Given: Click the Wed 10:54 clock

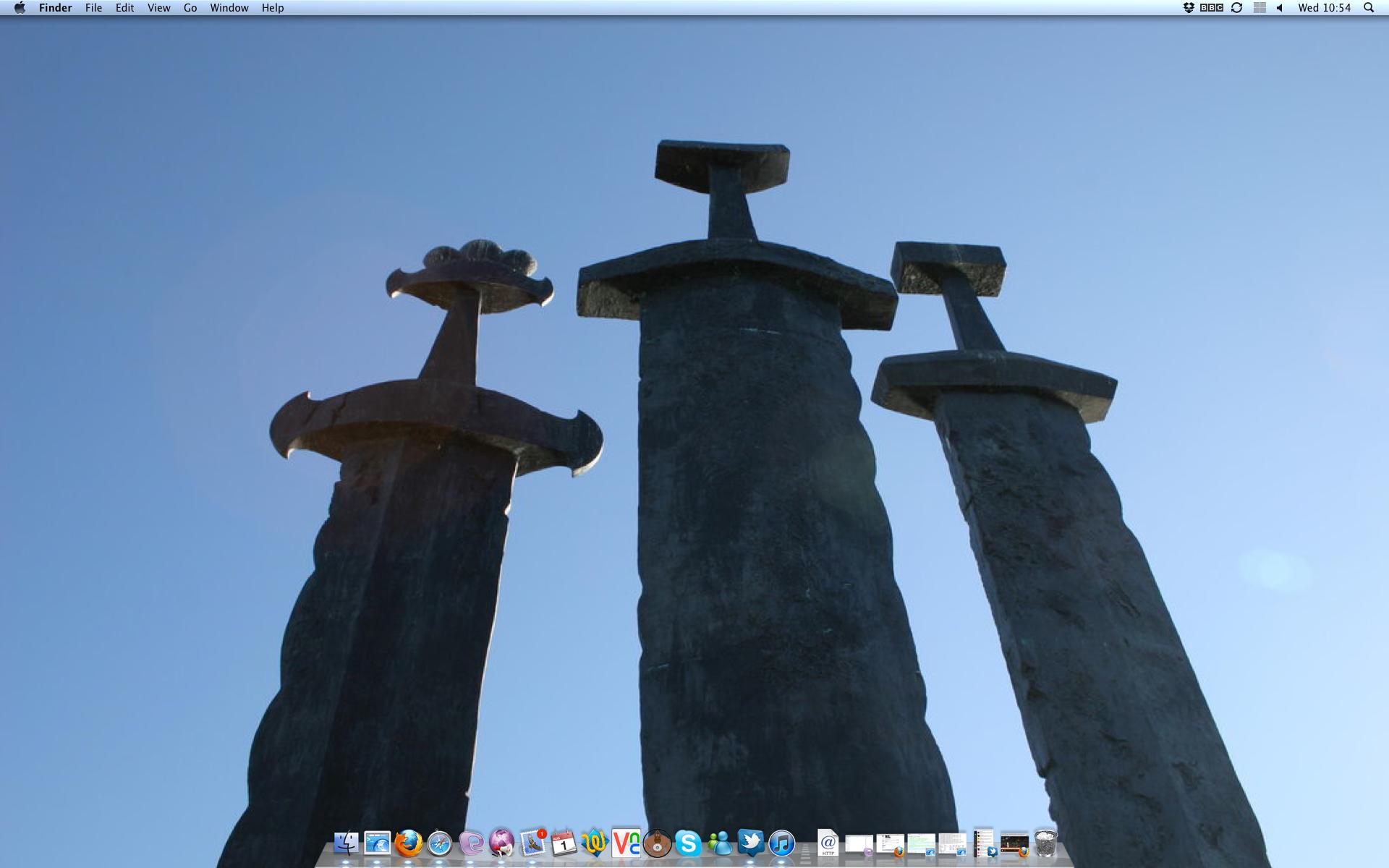Looking at the screenshot, I should pos(1324,8).
